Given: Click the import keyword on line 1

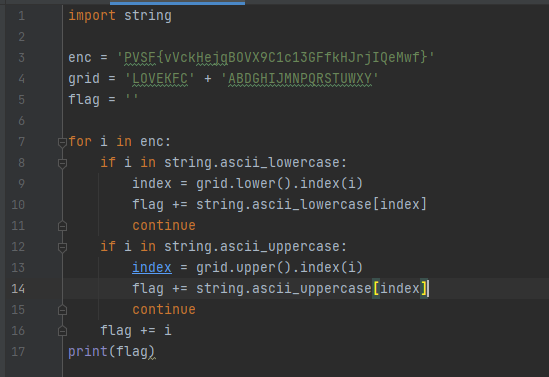Looking at the screenshot, I should pyautogui.click(x=92, y=16).
